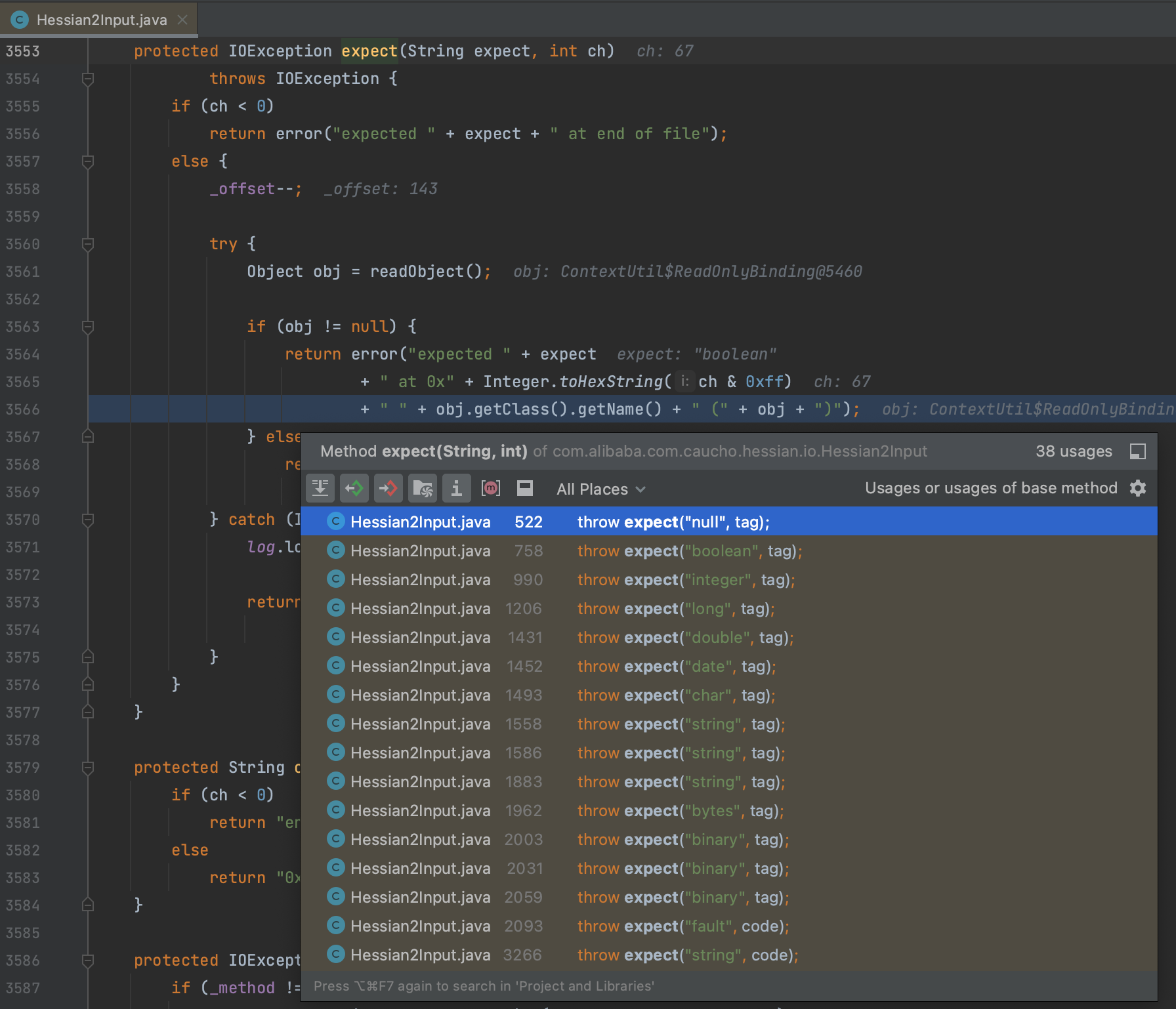
Task: Select usage at line 990 expect integer
Action: click(x=729, y=580)
